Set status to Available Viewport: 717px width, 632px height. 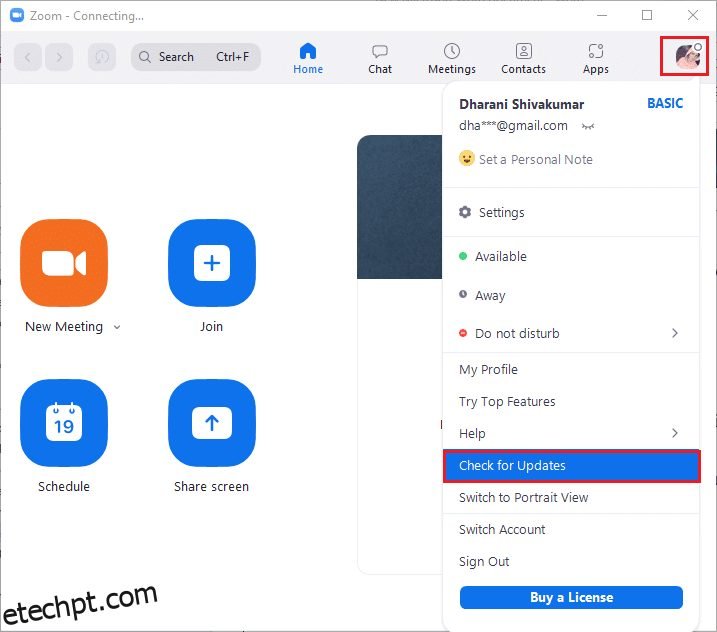click(571, 256)
